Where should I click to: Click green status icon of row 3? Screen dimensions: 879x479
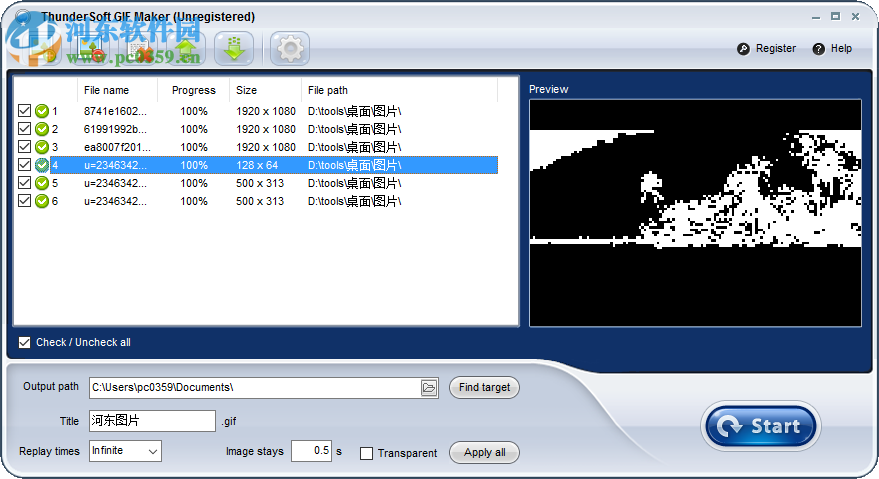point(41,147)
